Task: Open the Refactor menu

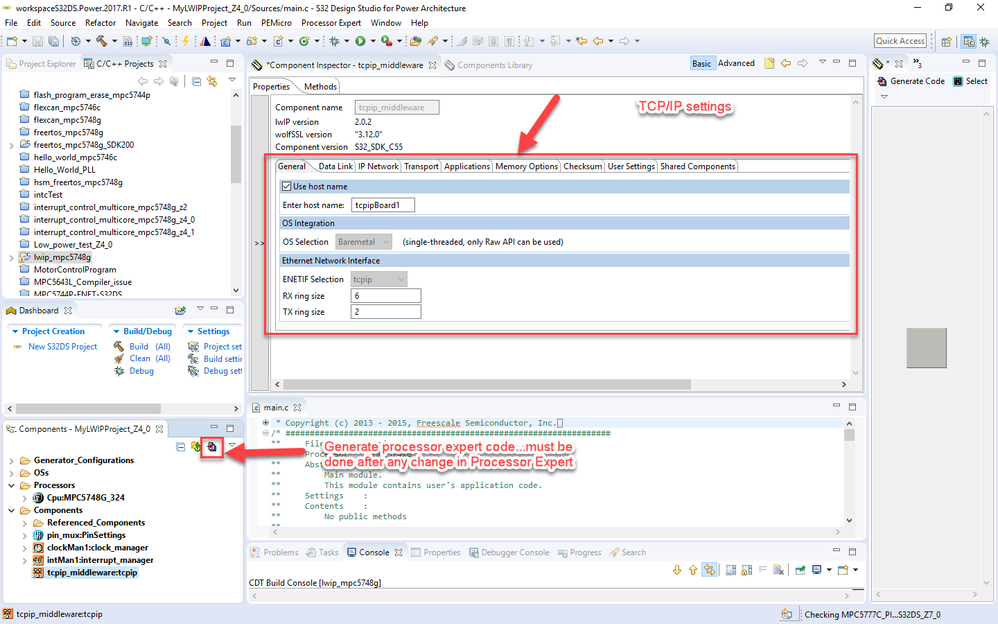Action: point(101,23)
